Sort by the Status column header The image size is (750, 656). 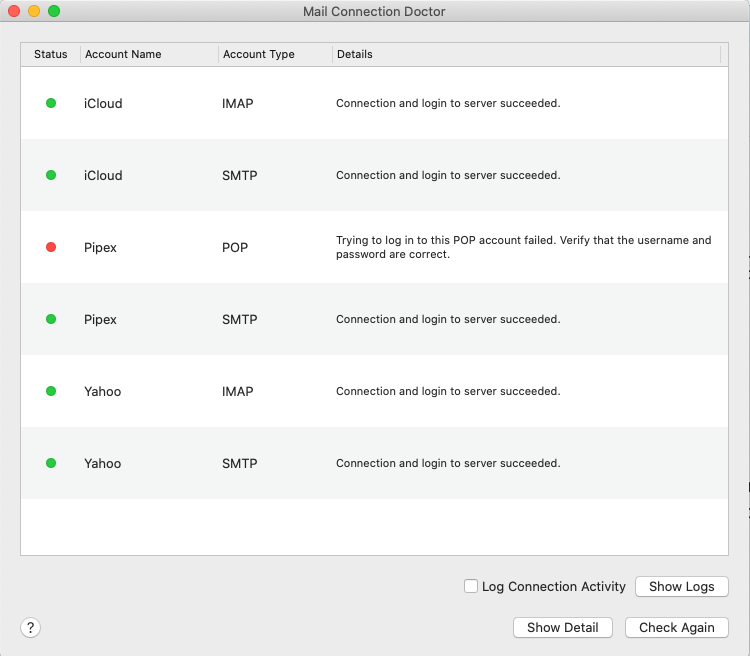50,54
